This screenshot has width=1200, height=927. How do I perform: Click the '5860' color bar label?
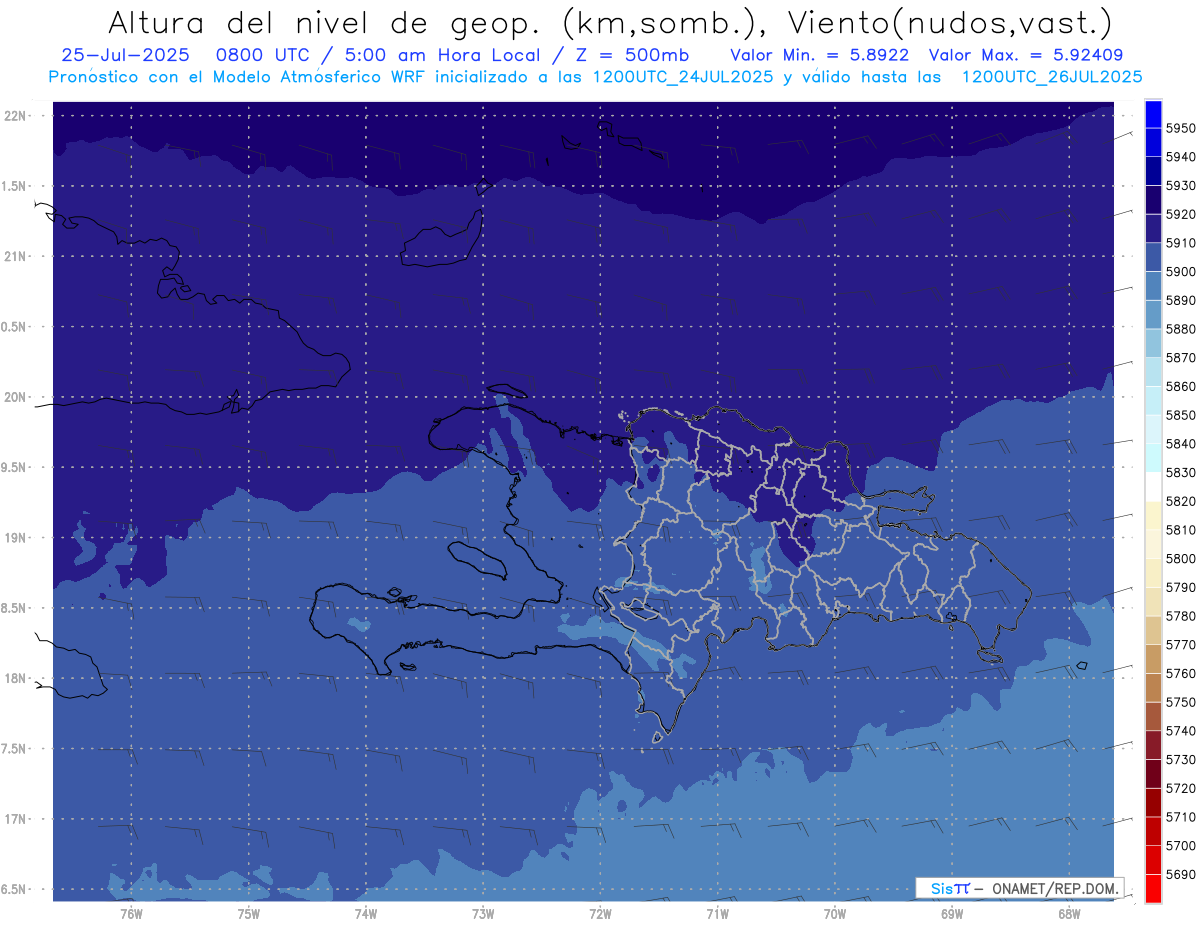coord(1180,386)
